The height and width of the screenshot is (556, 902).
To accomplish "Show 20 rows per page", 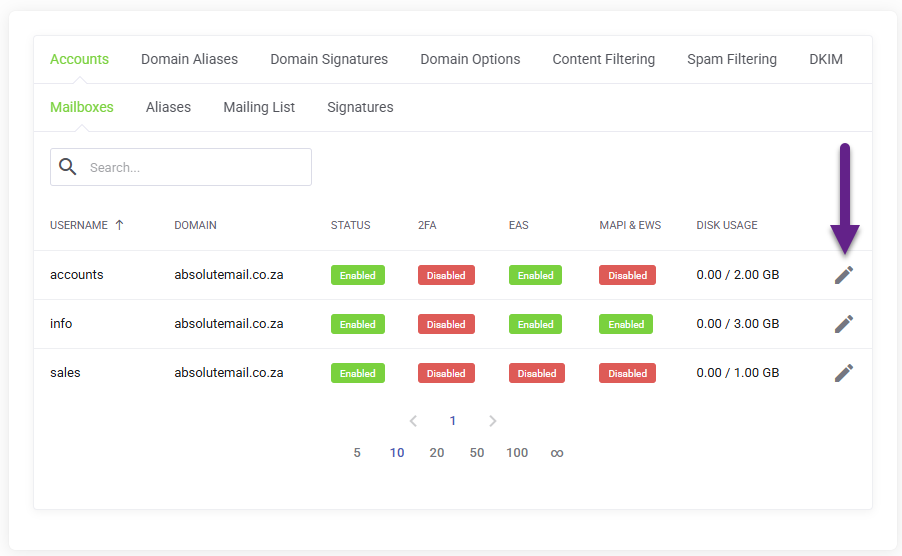I will (437, 453).
